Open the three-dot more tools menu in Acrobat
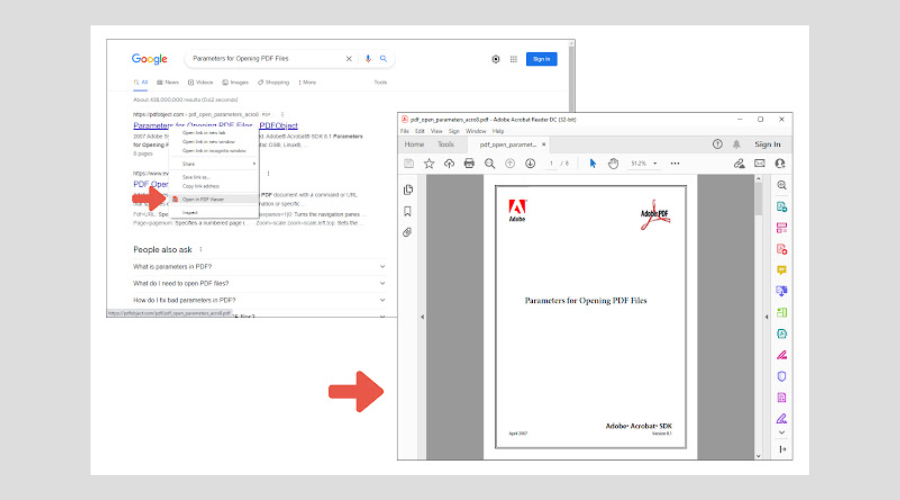This screenshot has width=900, height=500. coord(675,164)
